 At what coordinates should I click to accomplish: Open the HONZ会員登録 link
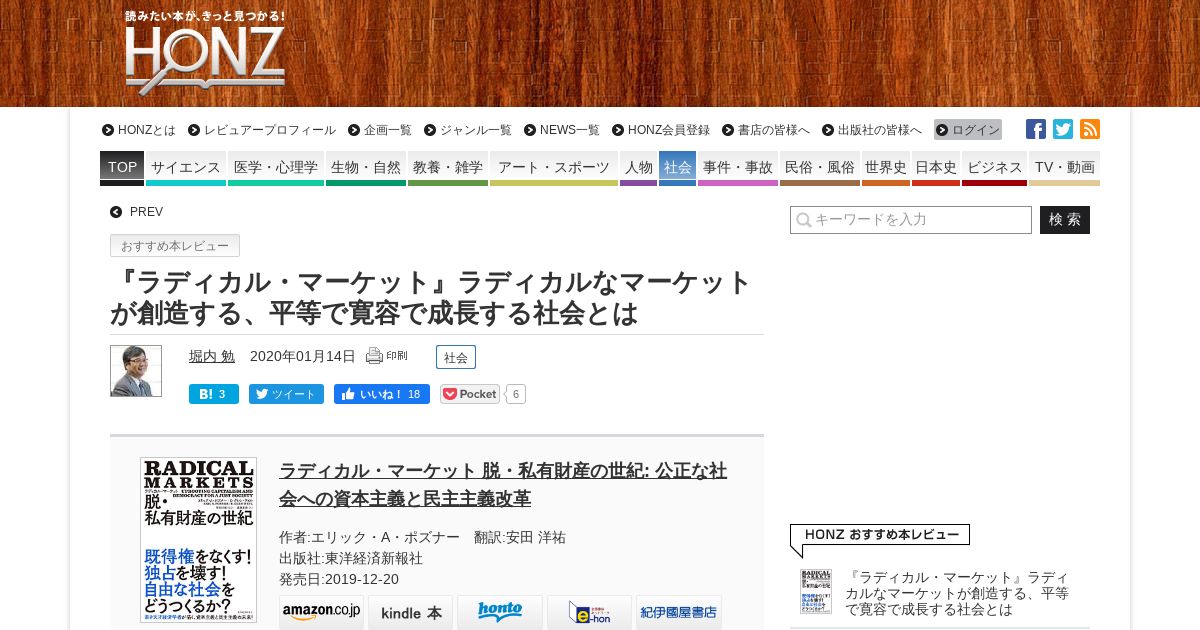[661, 130]
